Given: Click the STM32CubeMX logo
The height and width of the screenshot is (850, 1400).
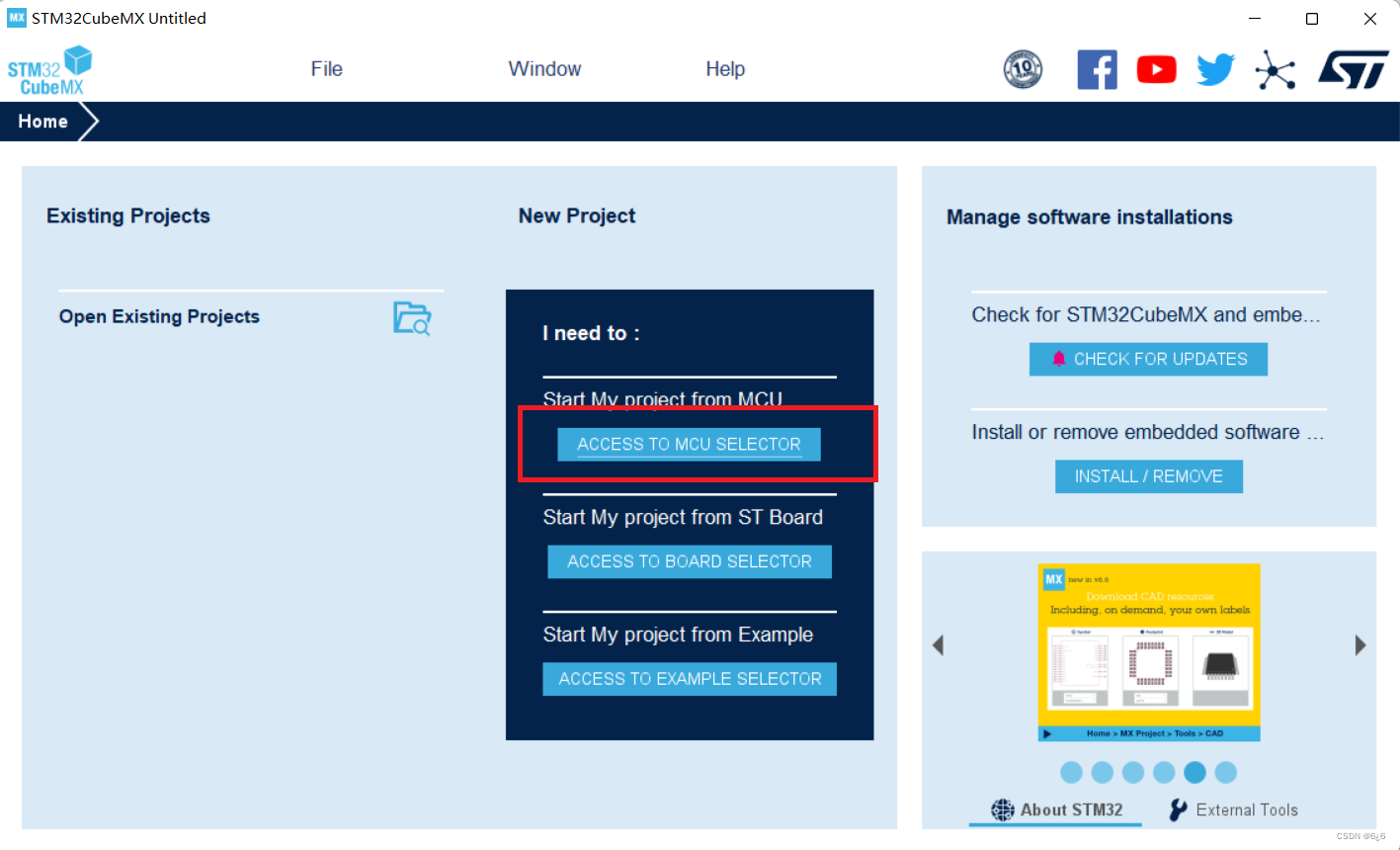Looking at the screenshot, I should point(49,69).
